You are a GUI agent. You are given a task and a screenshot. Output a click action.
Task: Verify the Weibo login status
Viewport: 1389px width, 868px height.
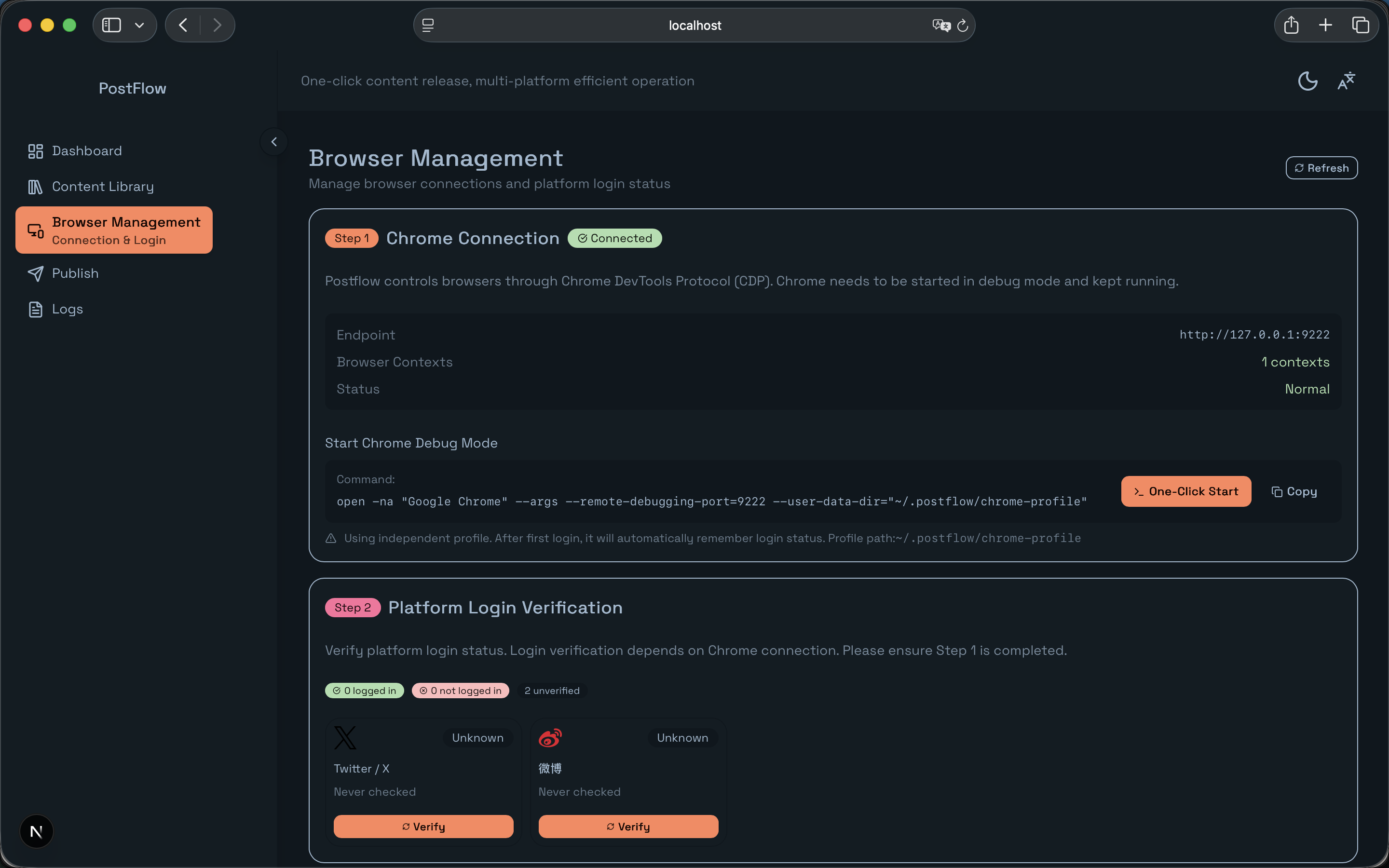click(x=628, y=826)
